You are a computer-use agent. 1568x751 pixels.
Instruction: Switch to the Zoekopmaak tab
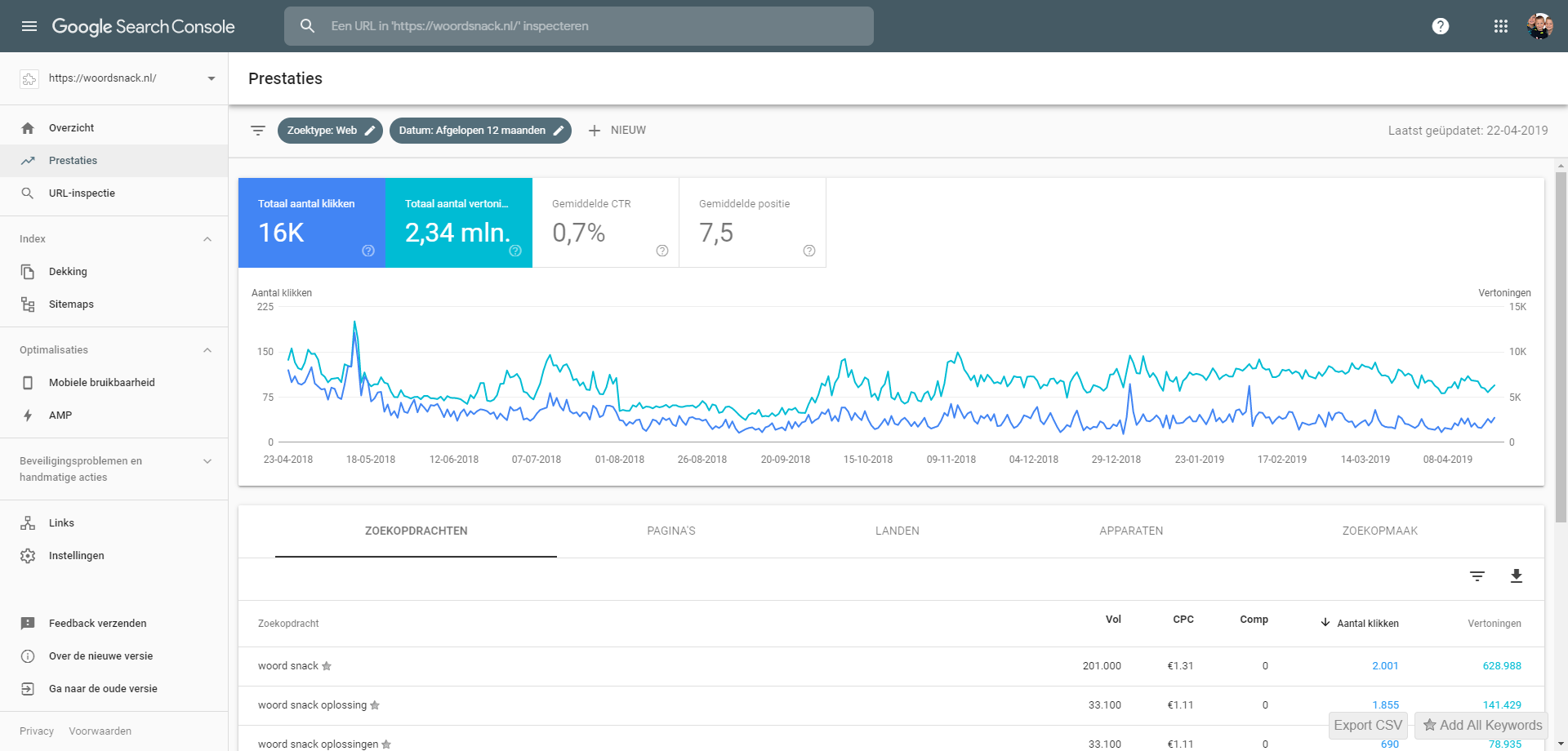pyautogui.click(x=1380, y=531)
